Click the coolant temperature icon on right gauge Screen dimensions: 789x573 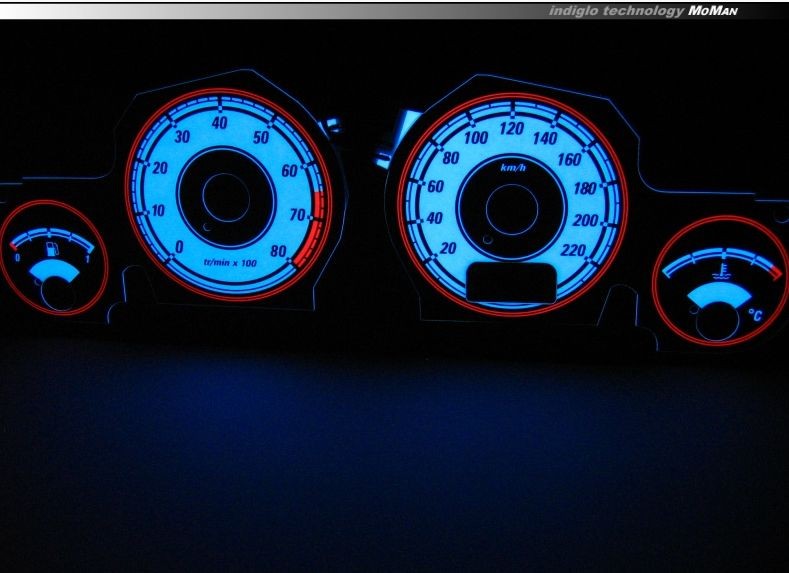coord(718,269)
